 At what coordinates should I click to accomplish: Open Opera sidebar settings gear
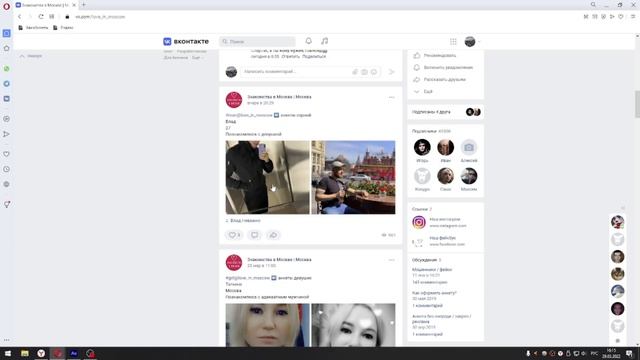coord(7,184)
